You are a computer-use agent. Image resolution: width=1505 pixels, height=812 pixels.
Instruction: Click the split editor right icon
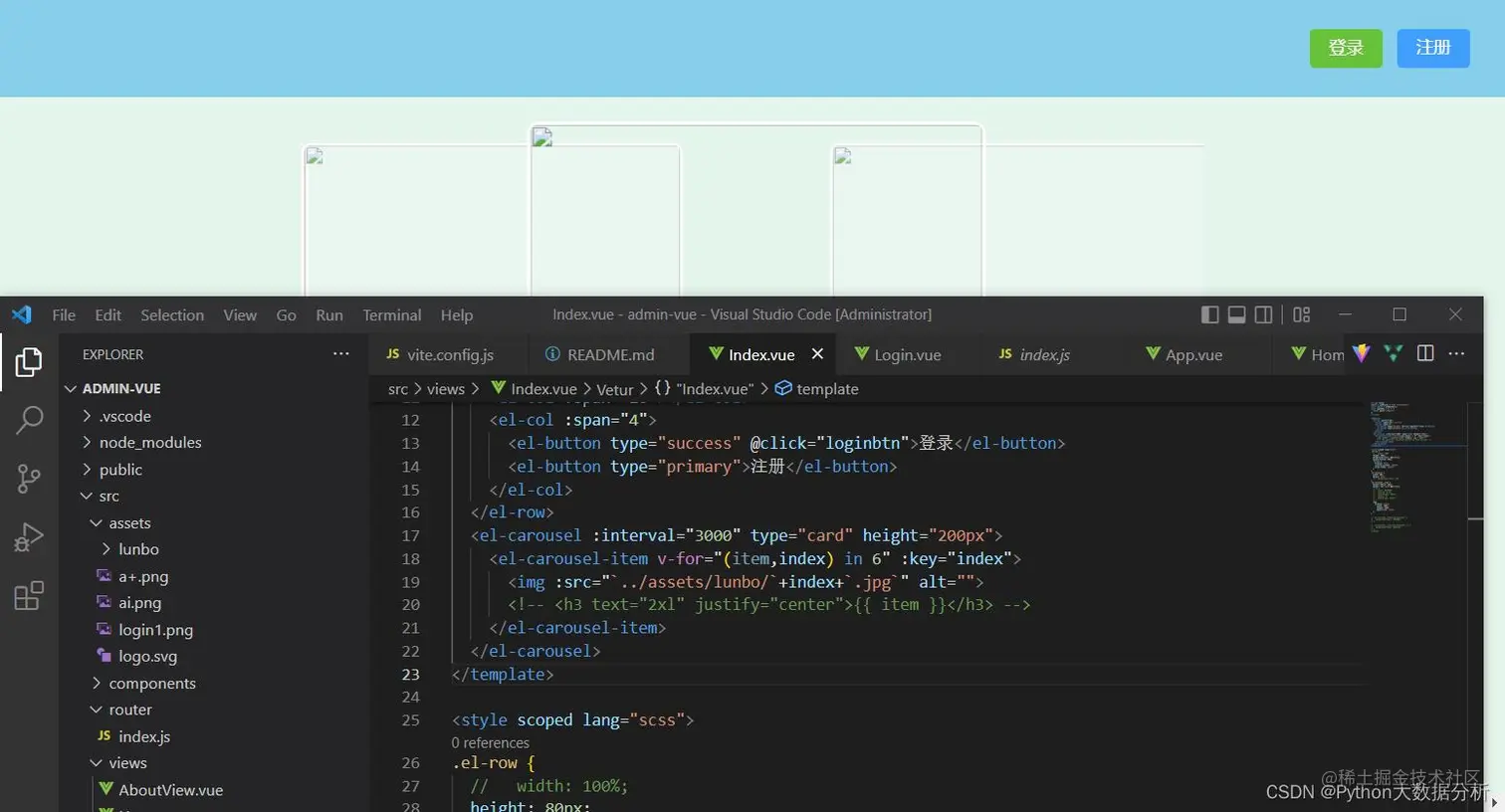click(x=1425, y=353)
